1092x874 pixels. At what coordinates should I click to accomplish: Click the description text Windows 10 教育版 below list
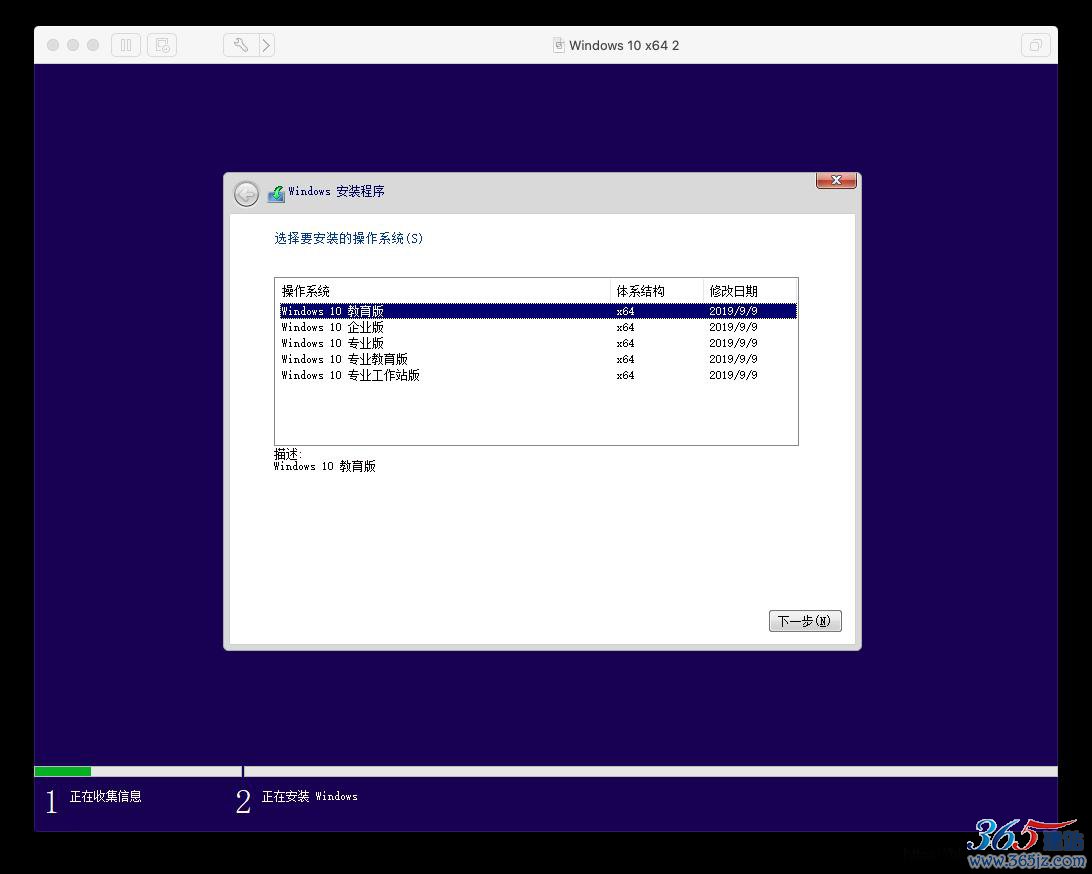pyautogui.click(x=325, y=467)
